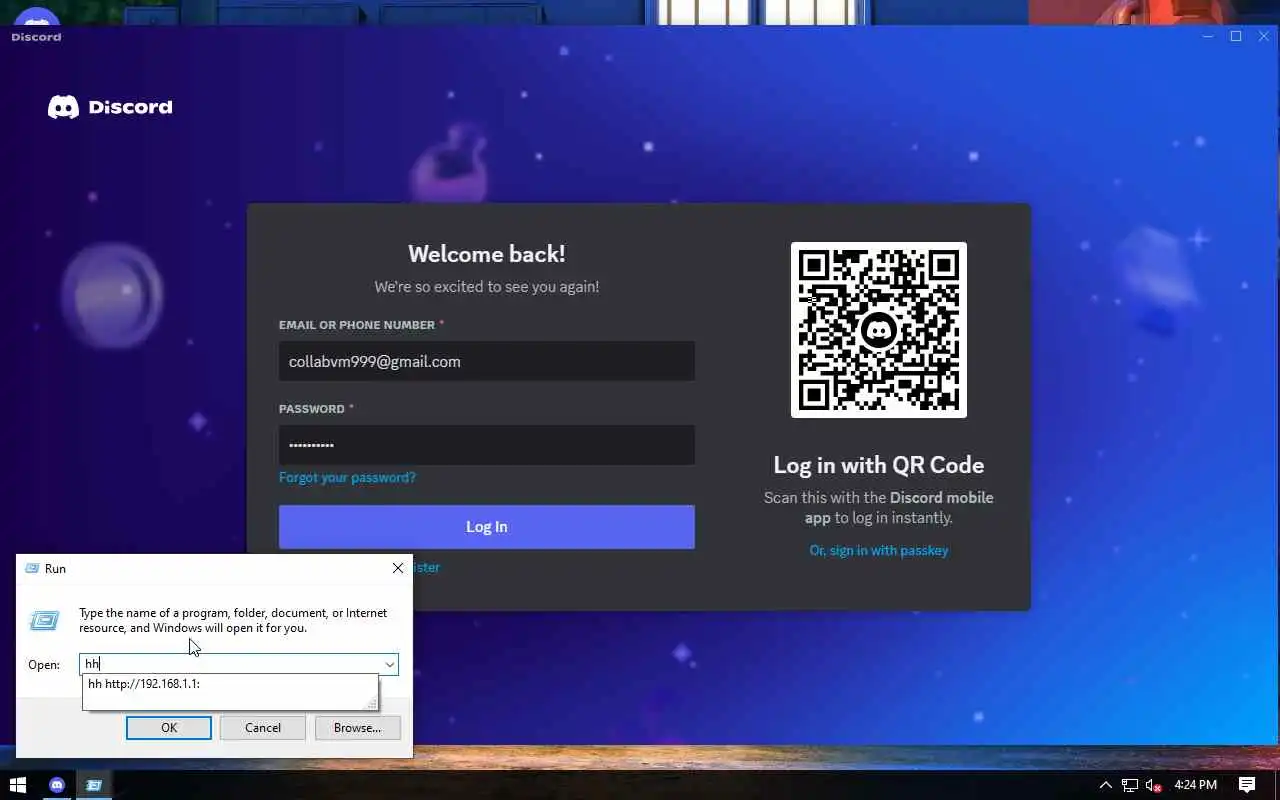
Task: Click the password input field
Action: point(486,445)
